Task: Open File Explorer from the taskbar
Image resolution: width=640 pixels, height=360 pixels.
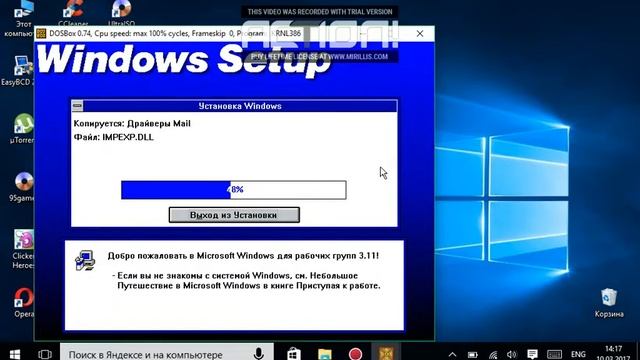Action: tap(325, 353)
